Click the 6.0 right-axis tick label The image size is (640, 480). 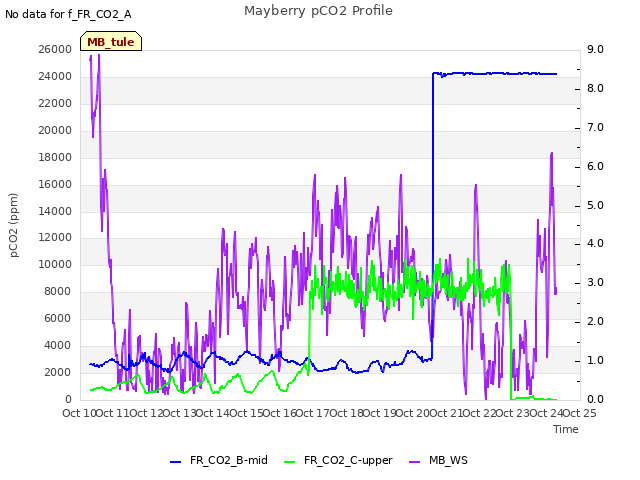595,167
